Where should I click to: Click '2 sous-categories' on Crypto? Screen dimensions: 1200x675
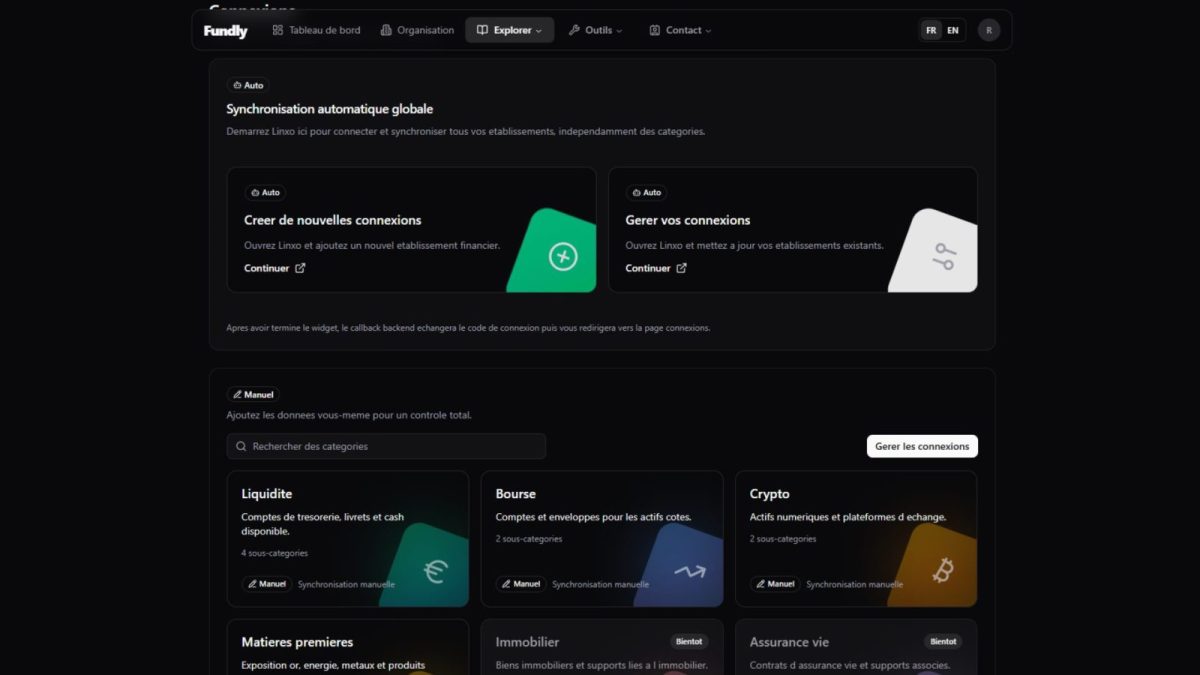click(783, 539)
